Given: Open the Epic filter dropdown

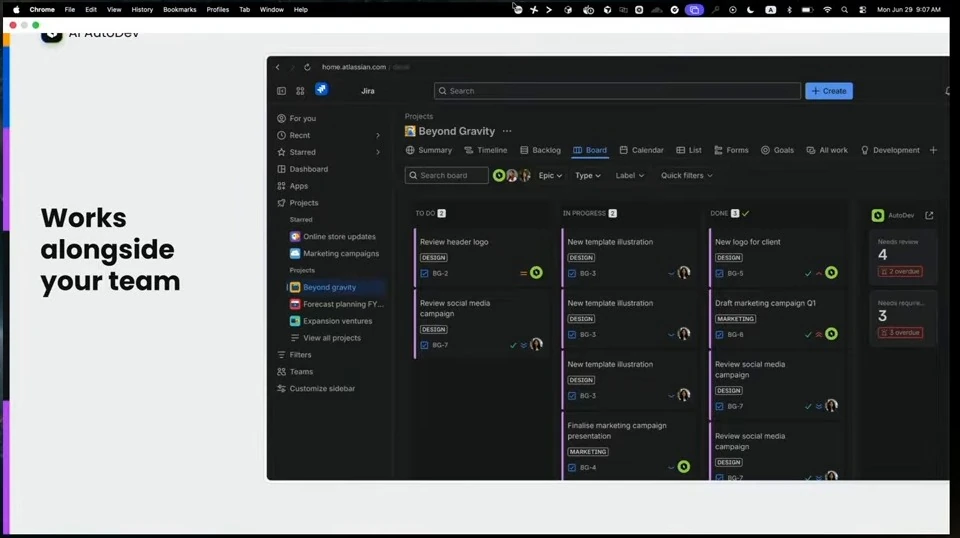Looking at the screenshot, I should (550, 176).
